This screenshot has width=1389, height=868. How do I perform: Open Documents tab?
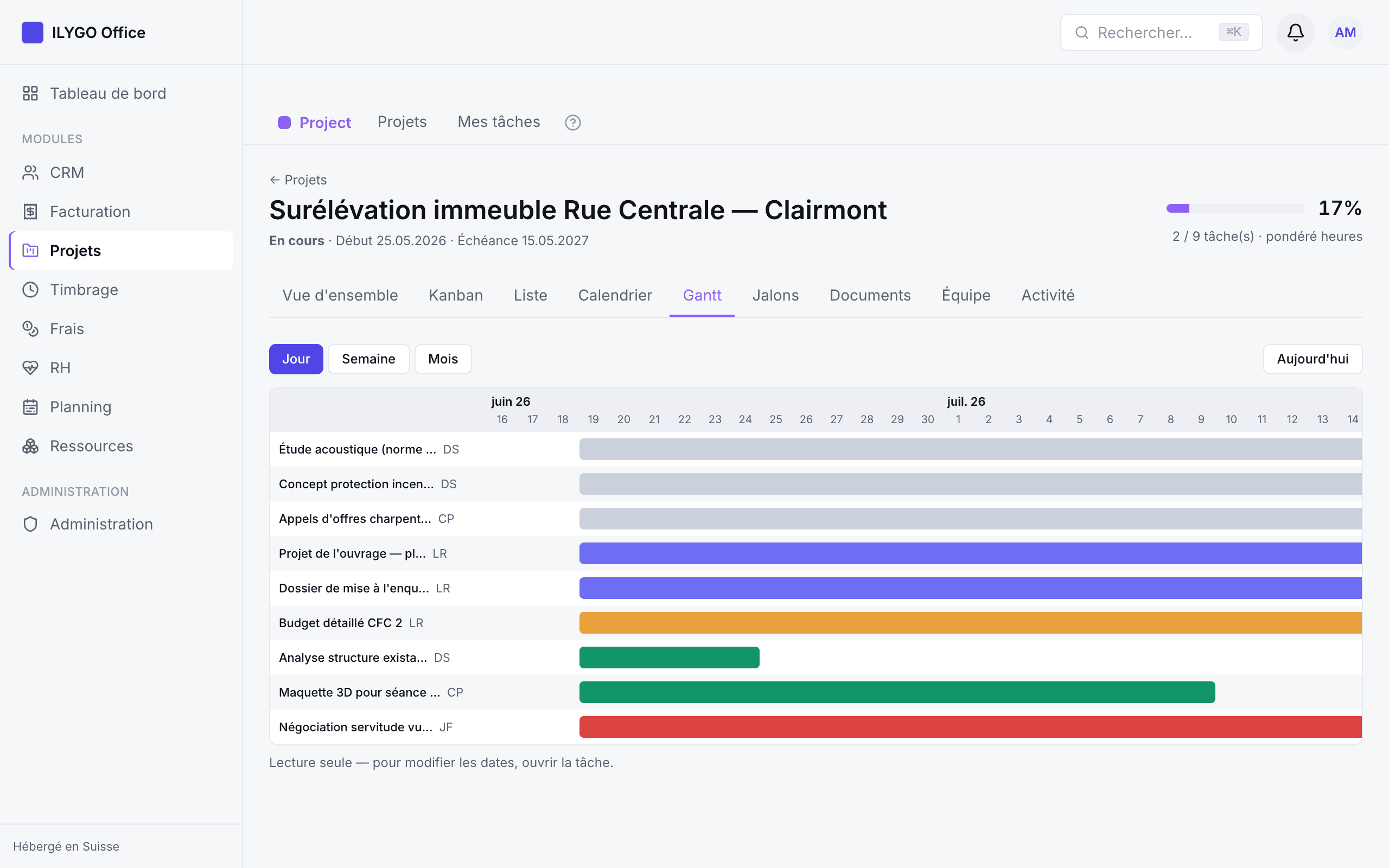(x=870, y=295)
